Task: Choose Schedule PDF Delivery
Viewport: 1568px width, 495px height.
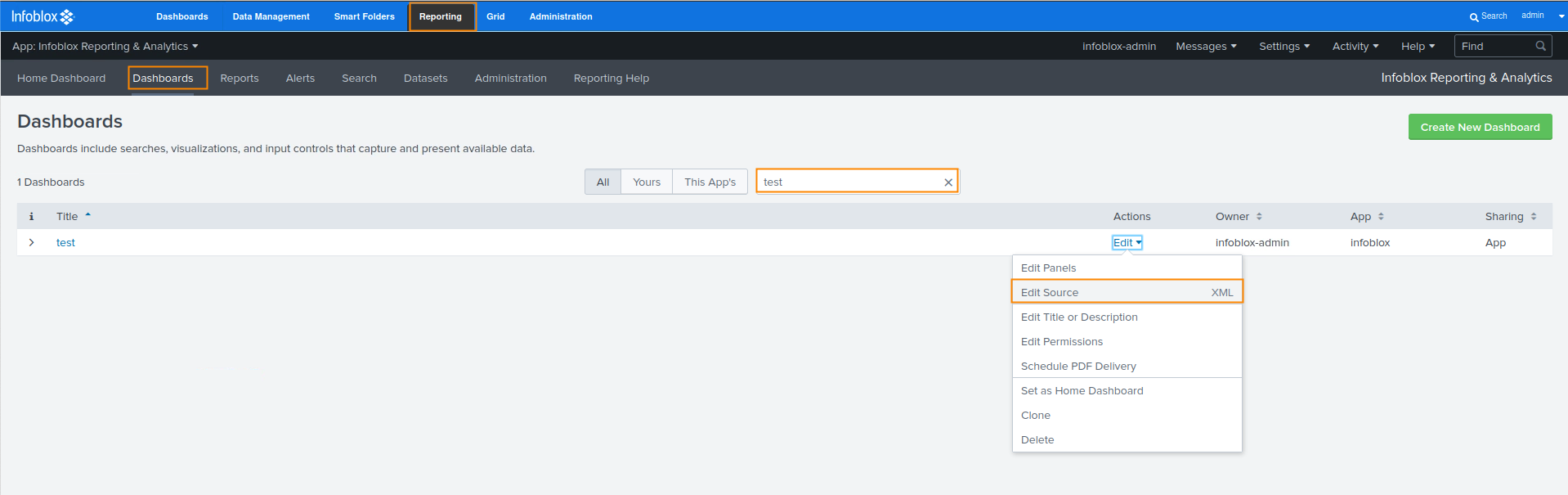Action: 1127,367
